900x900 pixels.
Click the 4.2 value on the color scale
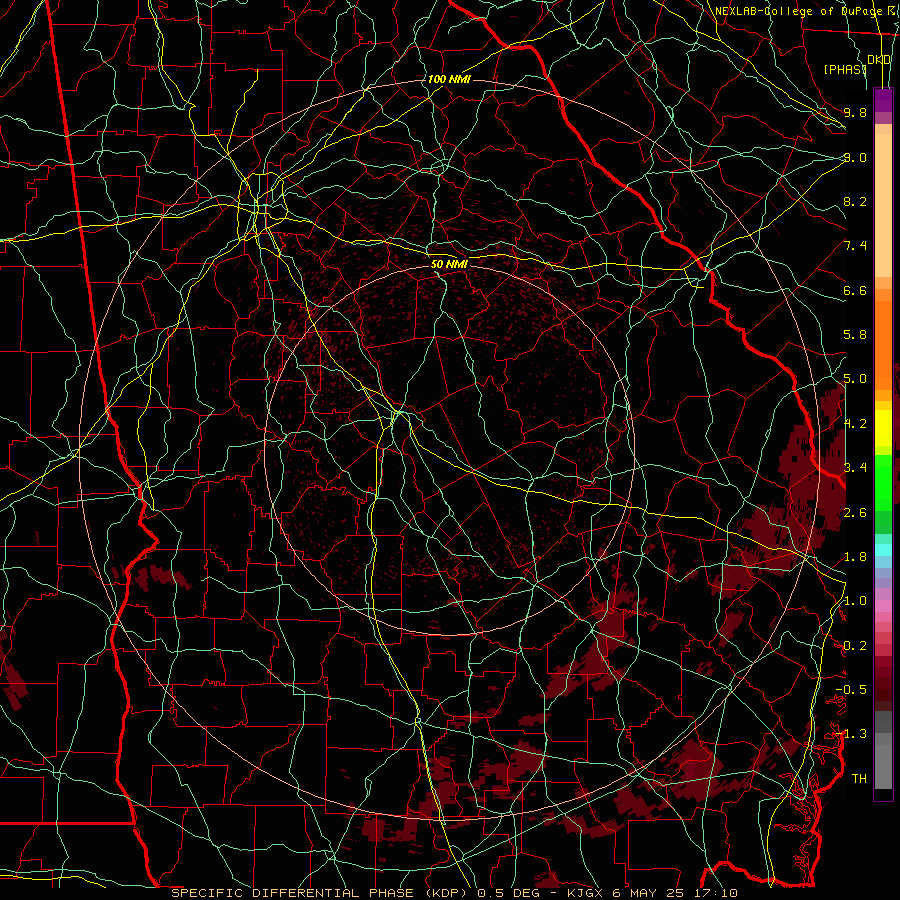pyautogui.click(x=855, y=424)
